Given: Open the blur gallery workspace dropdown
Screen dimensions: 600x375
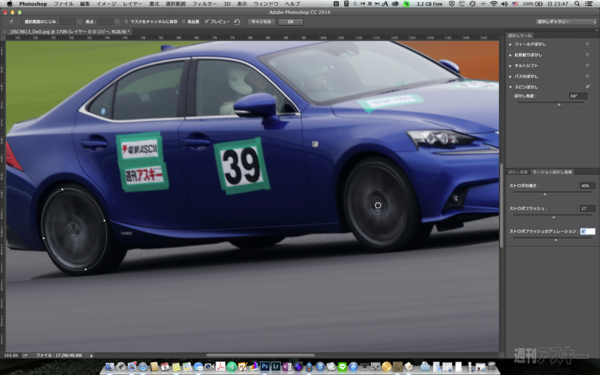Looking at the screenshot, I should (566, 22).
